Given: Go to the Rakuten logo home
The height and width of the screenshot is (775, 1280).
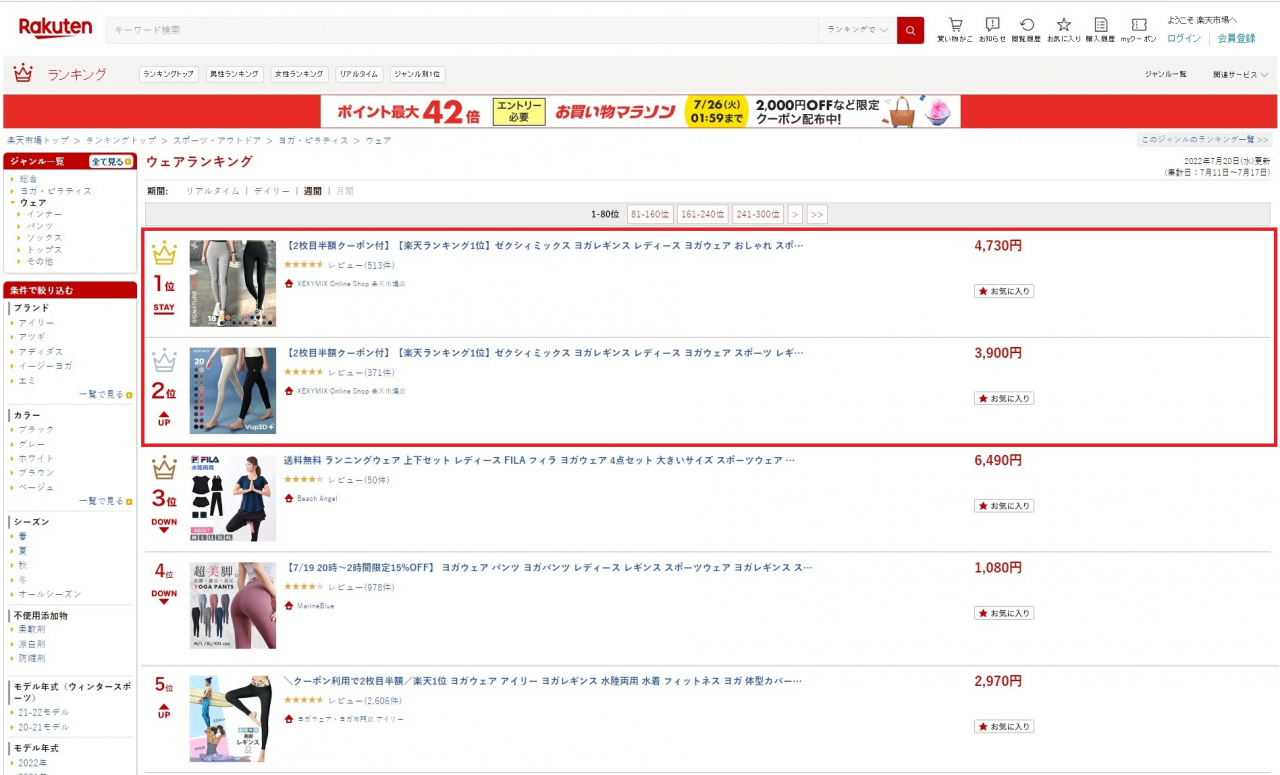Looking at the screenshot, I should tap(55, 28).
